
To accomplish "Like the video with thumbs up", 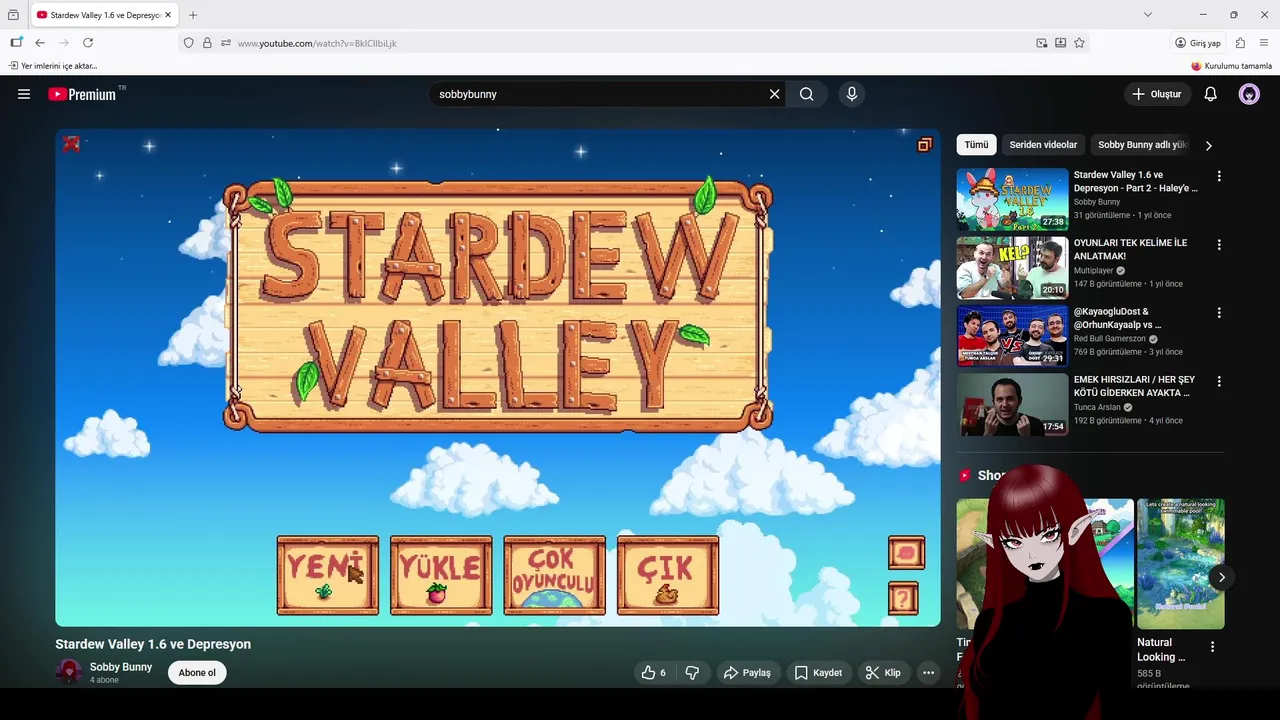I will click(x=654, y=673).
